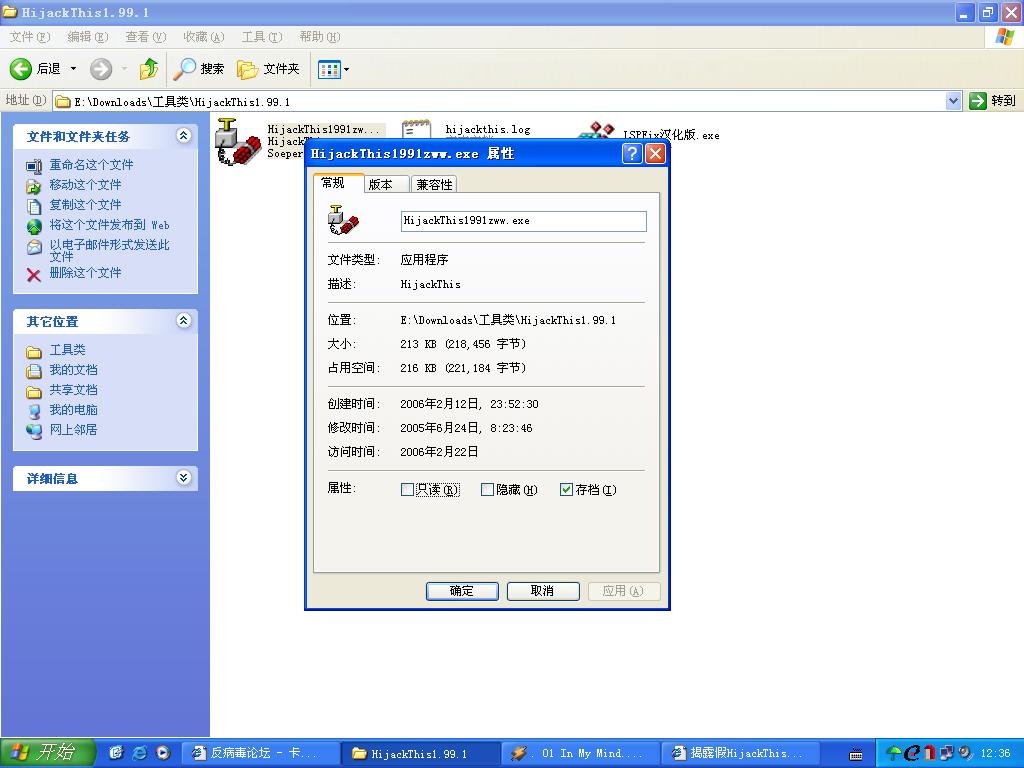Open 共享文档 in other places

(x=73, y=390)
